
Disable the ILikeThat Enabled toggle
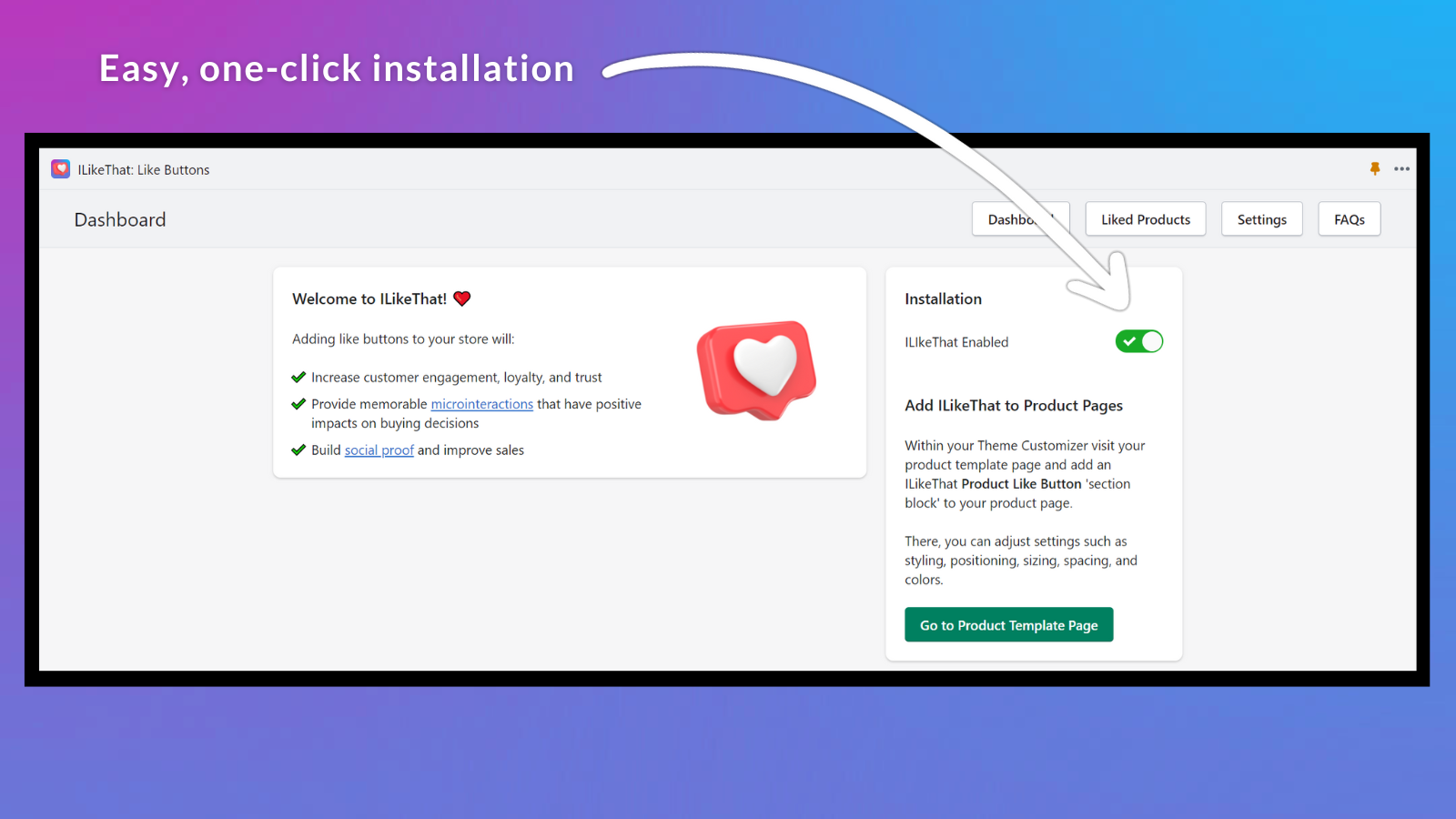1139,341
